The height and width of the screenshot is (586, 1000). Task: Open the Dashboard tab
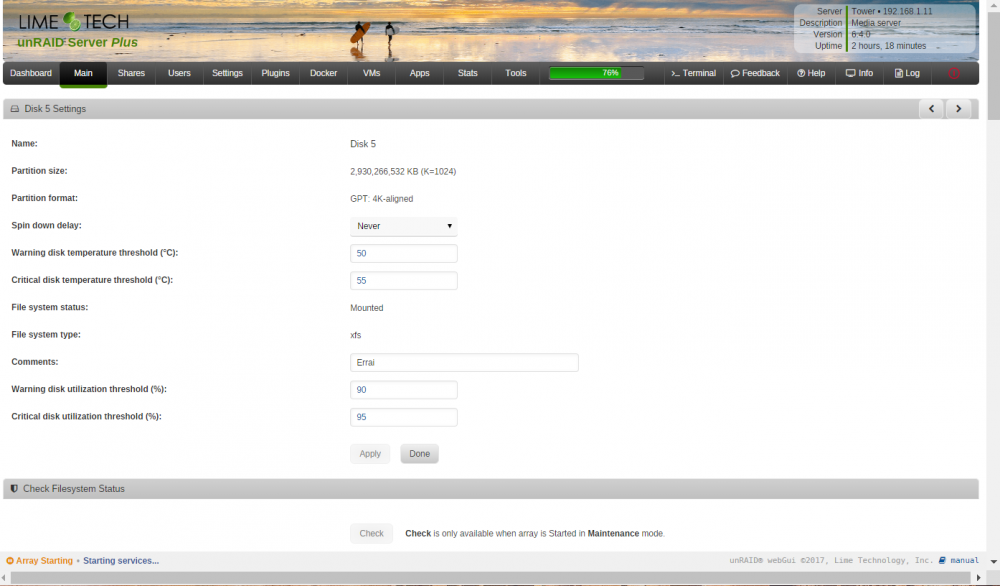(31, 73)
